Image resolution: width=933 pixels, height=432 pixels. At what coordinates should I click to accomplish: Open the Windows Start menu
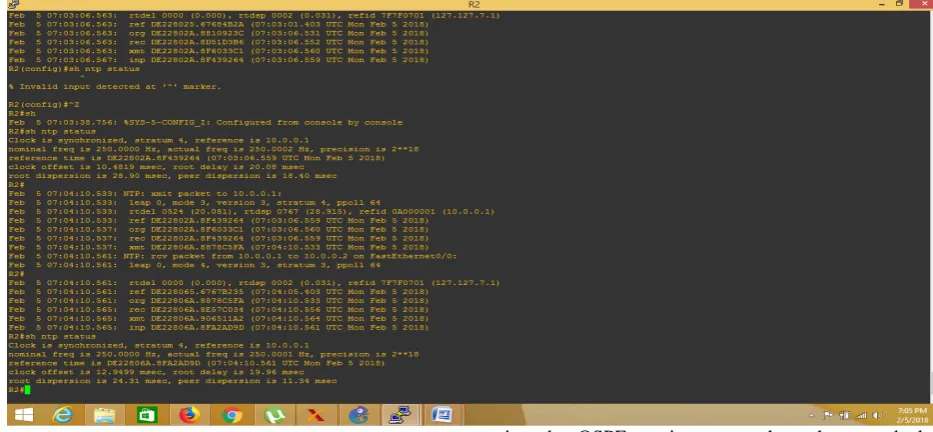click(24, 415)
